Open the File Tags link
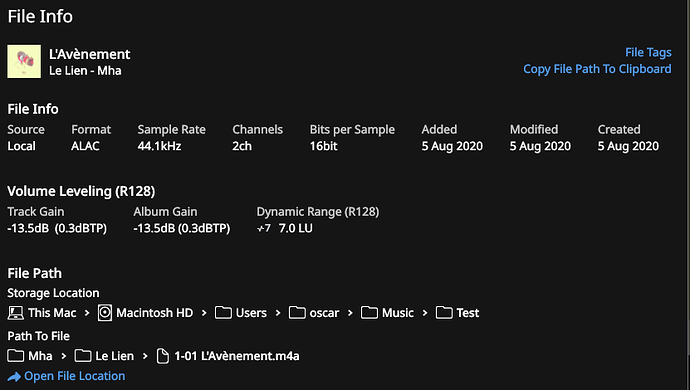 click(648, 52)
